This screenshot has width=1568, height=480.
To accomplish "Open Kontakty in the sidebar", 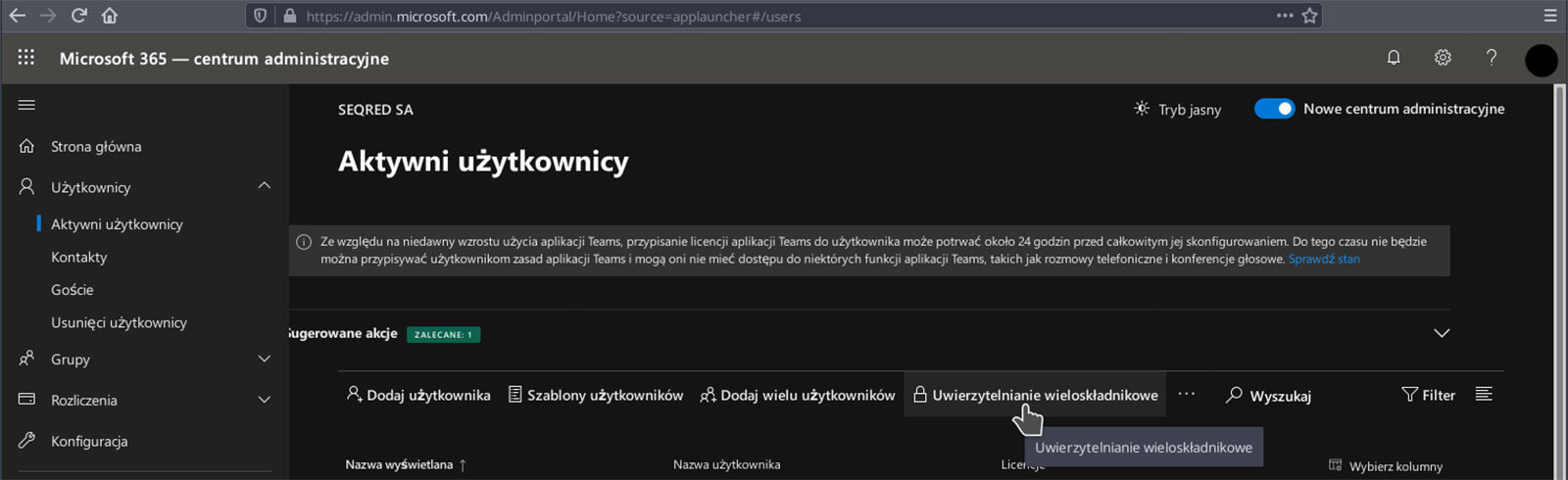I will tap(78, 257).
